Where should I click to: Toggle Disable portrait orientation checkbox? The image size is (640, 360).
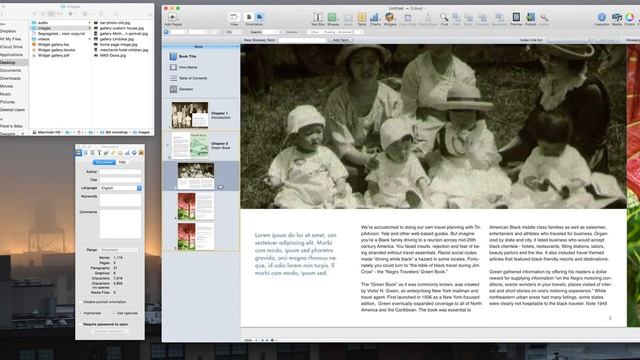coord(81,302)
